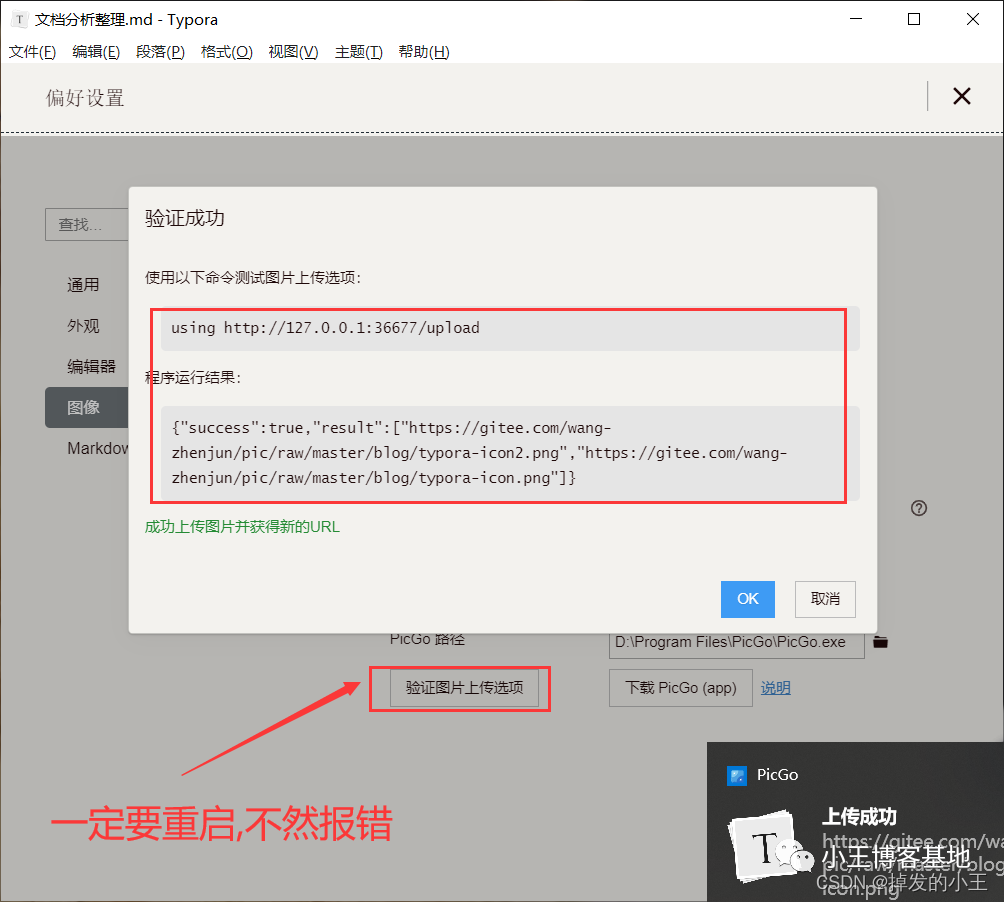Viewport: 1004px width, 902px height.
Task: Select the Markdown preferences tab
Action: (97, 448)
